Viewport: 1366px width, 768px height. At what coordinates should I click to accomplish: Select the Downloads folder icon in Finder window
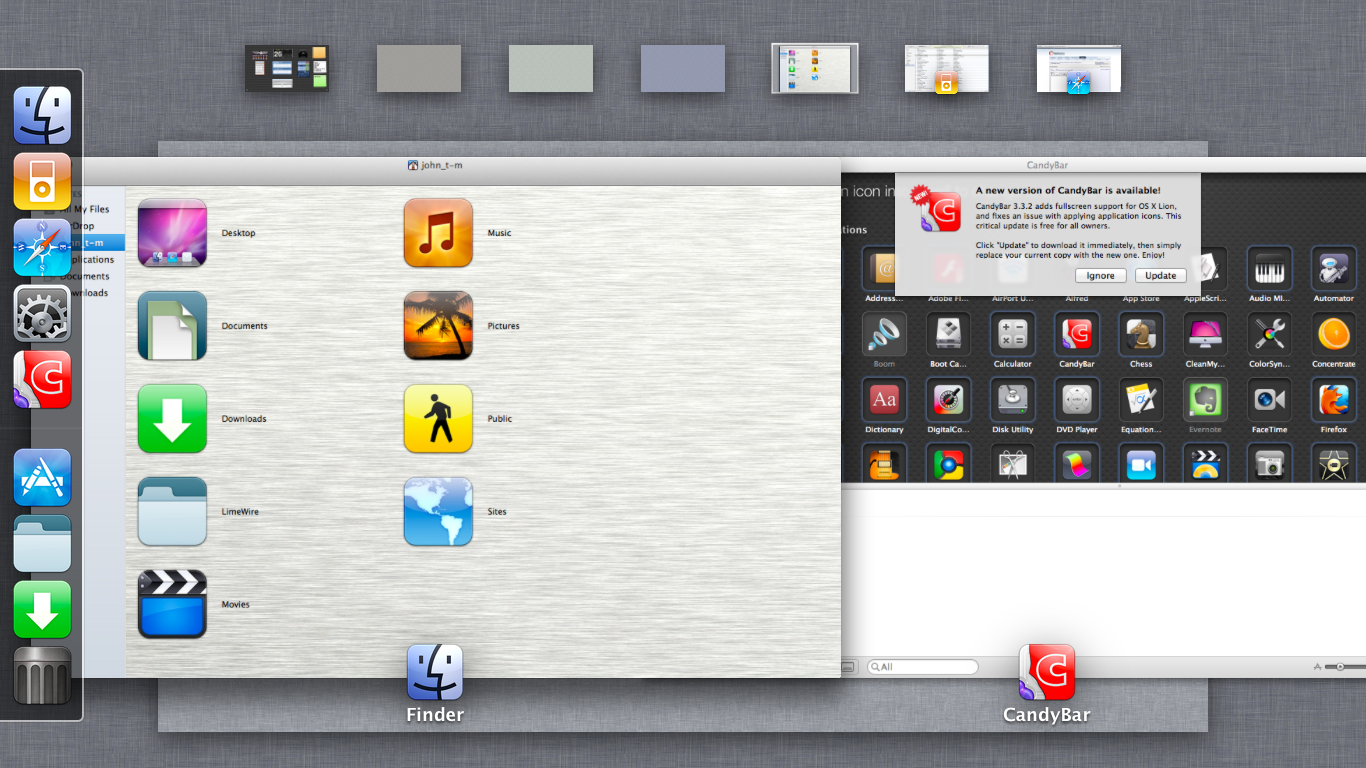172,419
